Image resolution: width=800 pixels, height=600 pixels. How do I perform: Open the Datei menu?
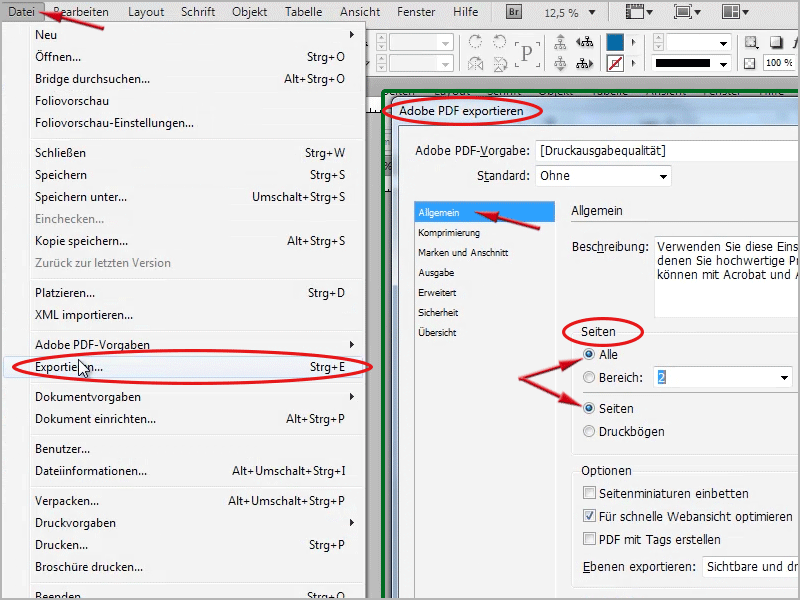[21, 12]
